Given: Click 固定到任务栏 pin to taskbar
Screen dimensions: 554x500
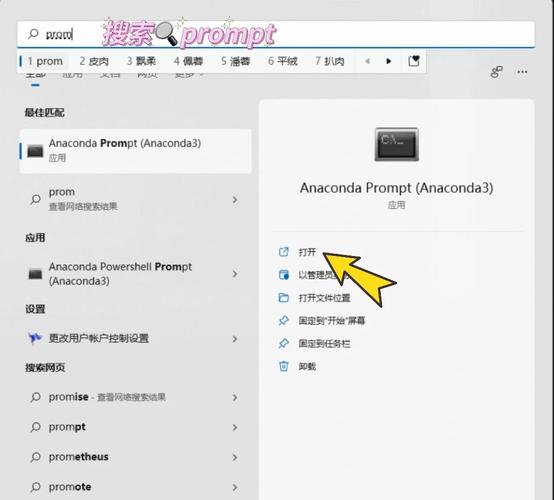Looking at the screenshot, I should 324,343.
